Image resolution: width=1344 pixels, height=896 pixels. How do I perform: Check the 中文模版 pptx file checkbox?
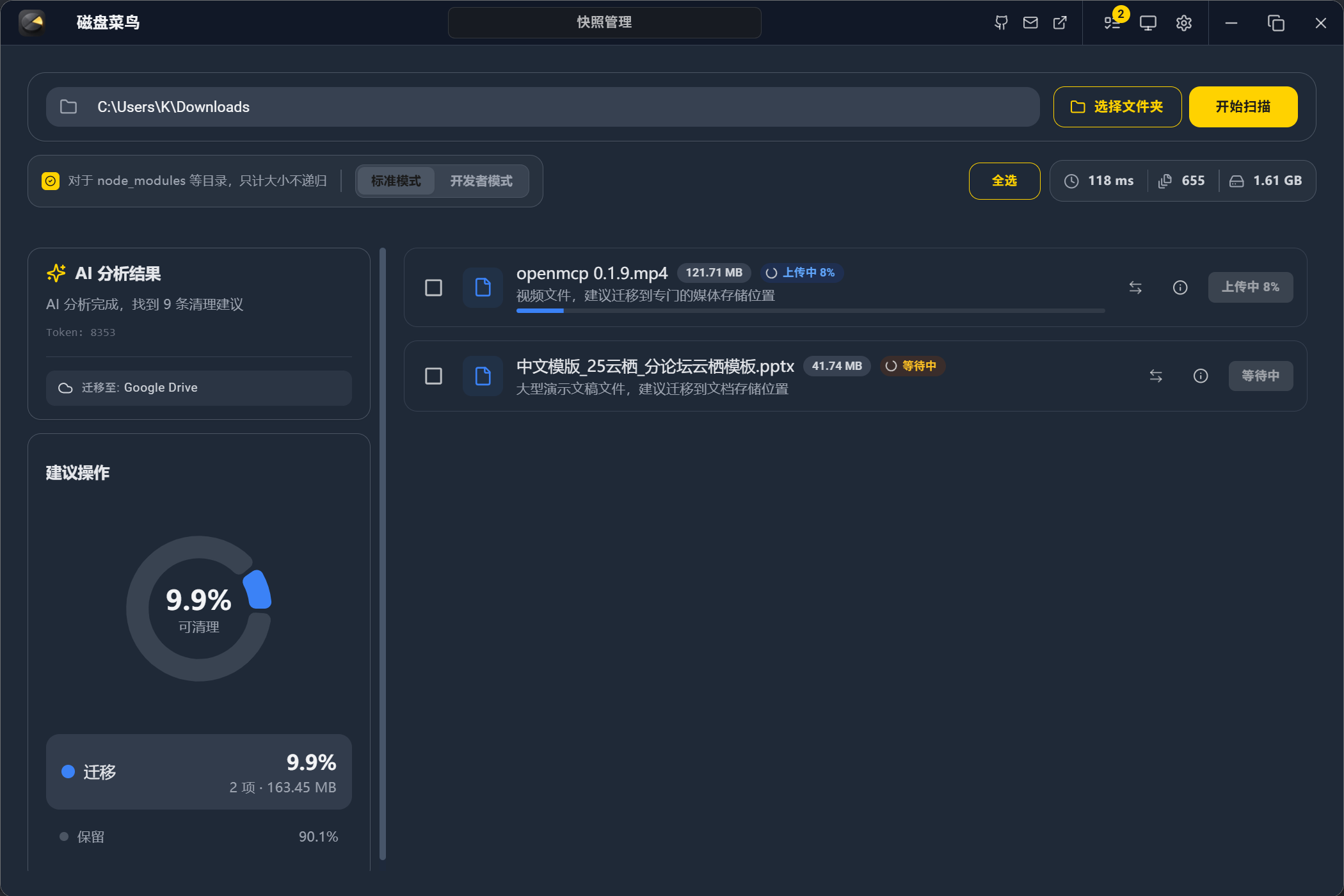[x=433, y=376]
